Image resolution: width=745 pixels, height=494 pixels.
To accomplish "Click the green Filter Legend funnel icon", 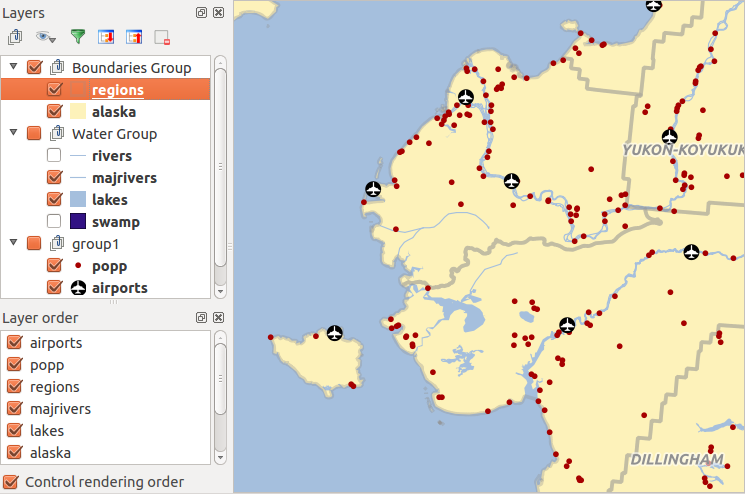I will point(77,37).
